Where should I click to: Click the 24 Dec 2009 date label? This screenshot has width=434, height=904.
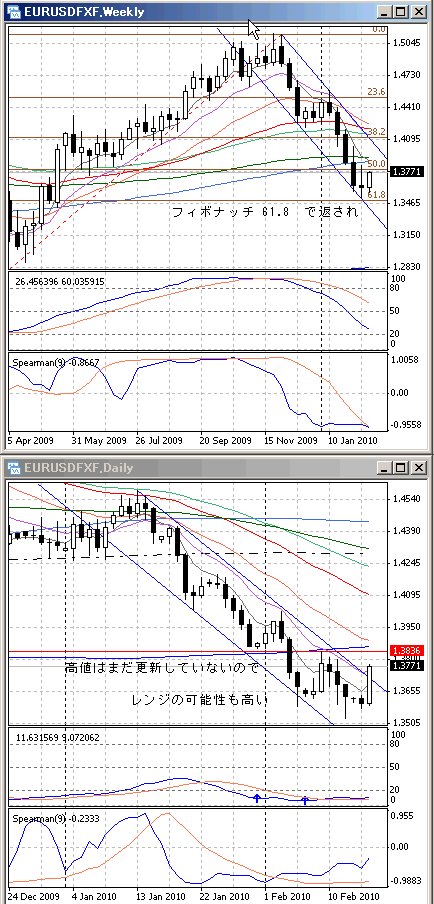[x=33, y=897]
